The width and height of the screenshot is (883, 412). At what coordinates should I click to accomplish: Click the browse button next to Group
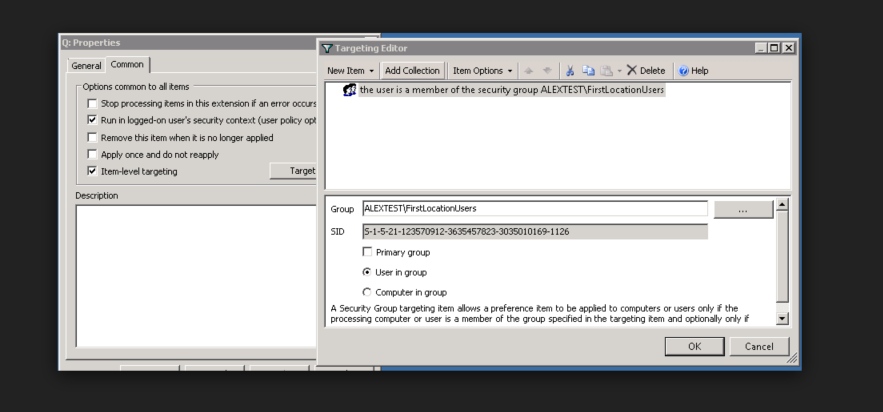(x=742, y=209)
